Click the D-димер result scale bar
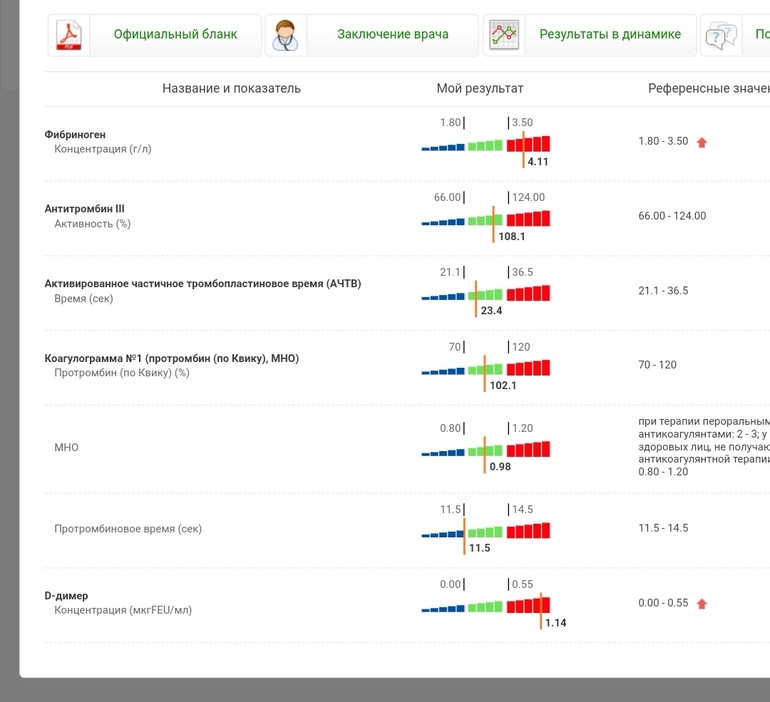770x702 pixels. 486,606
